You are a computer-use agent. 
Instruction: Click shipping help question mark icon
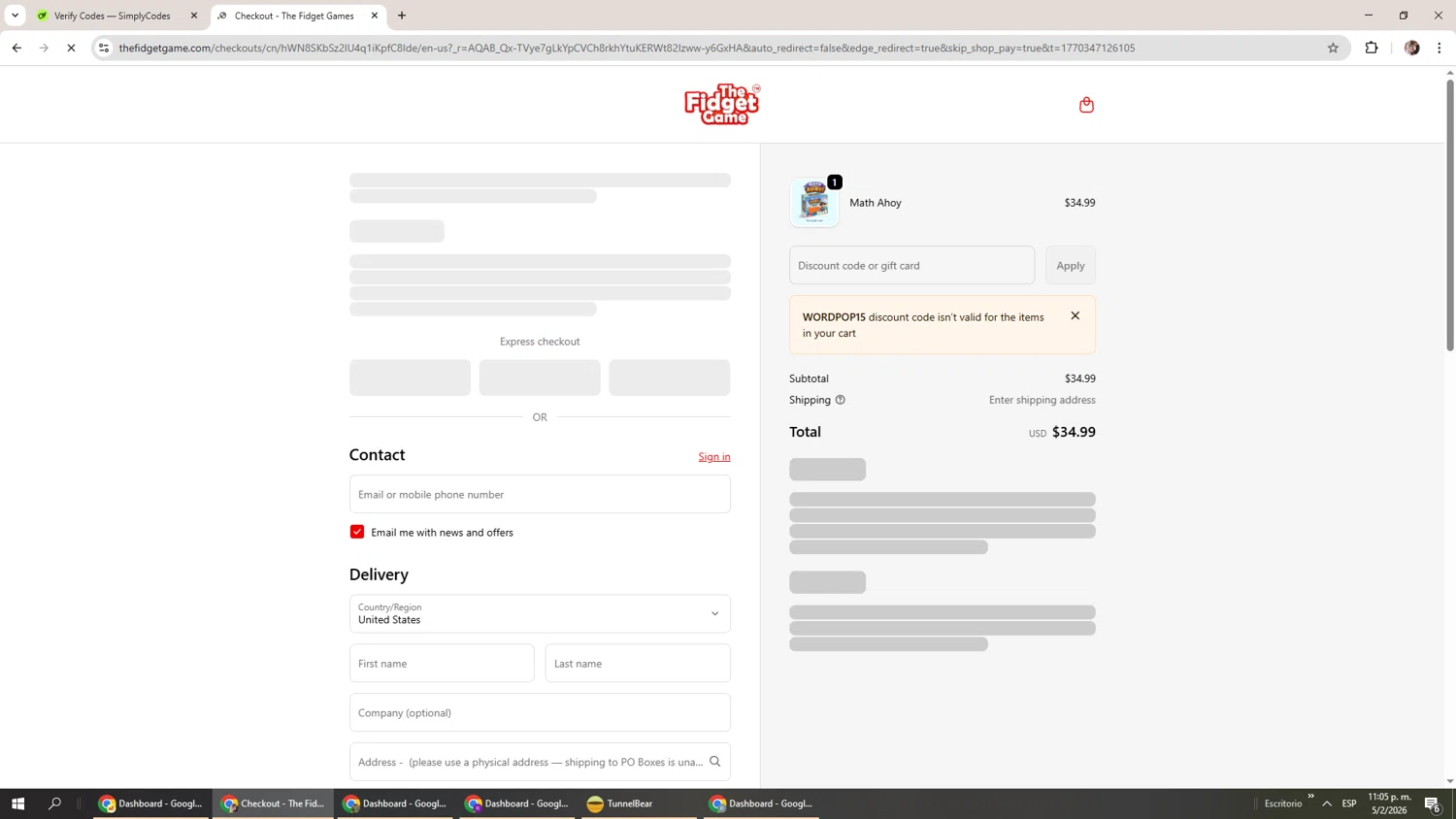(841, 400)
